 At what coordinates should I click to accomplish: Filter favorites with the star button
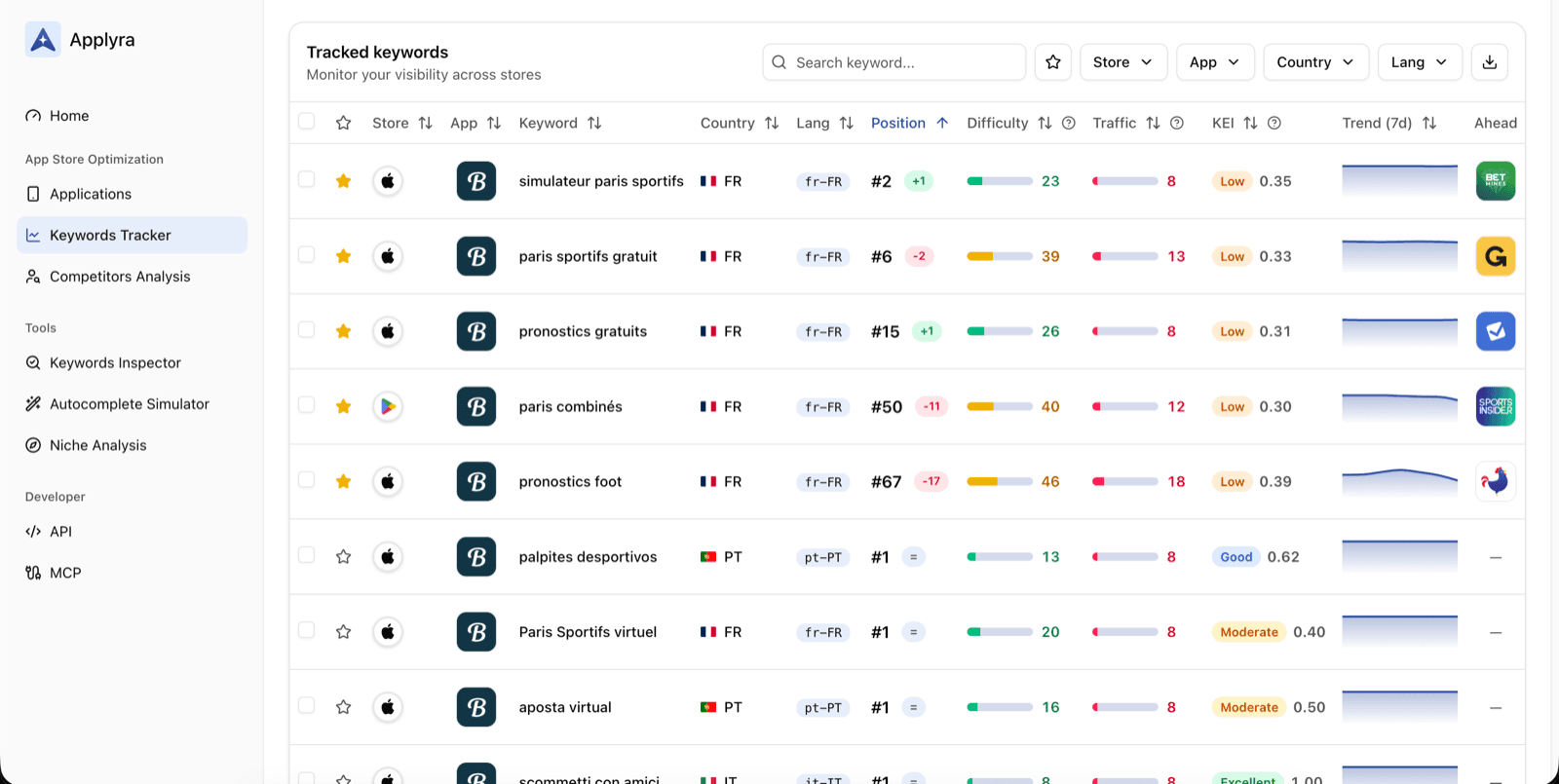[x=1053, y=62]
